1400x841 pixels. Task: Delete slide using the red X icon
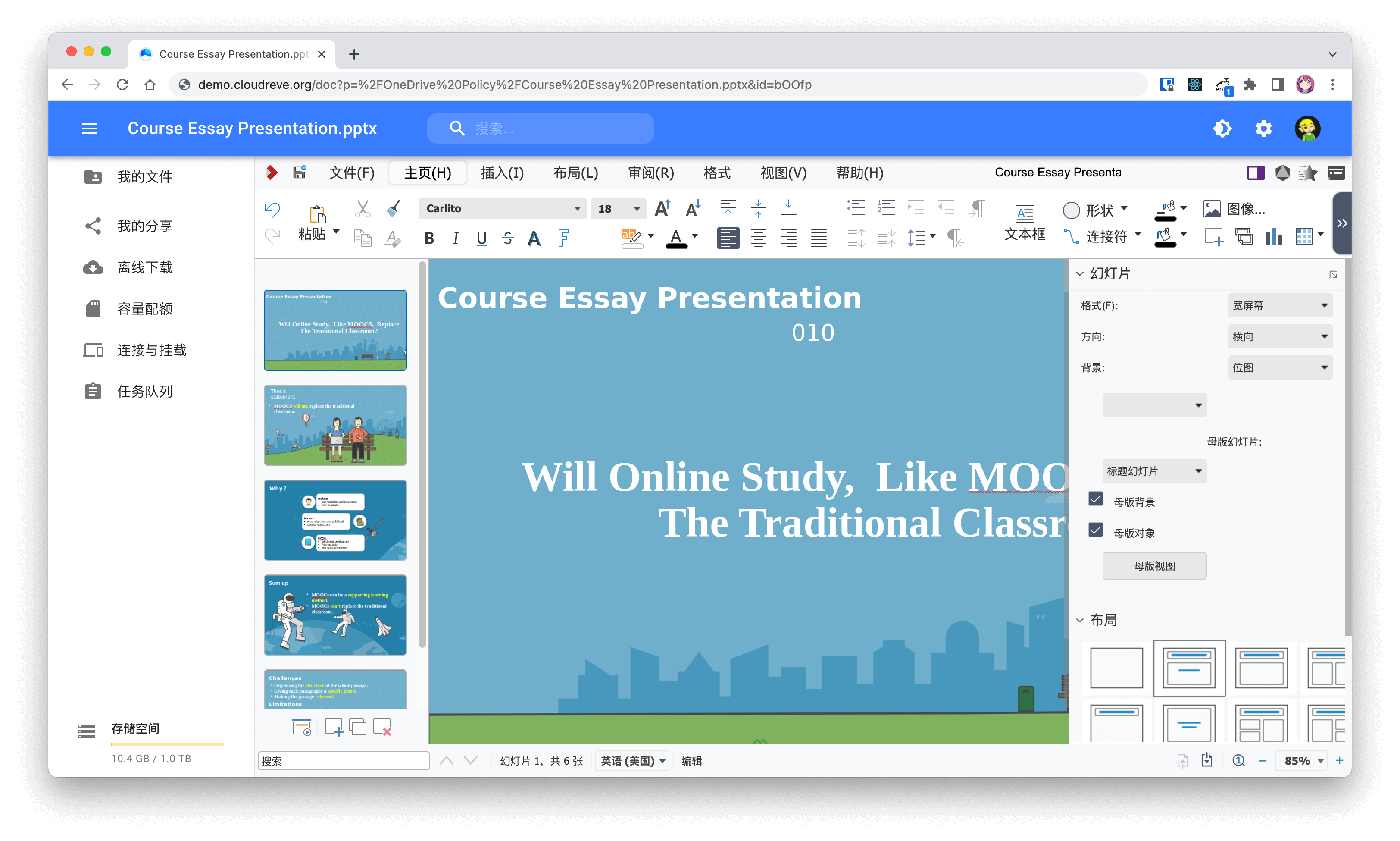(382, 727)
